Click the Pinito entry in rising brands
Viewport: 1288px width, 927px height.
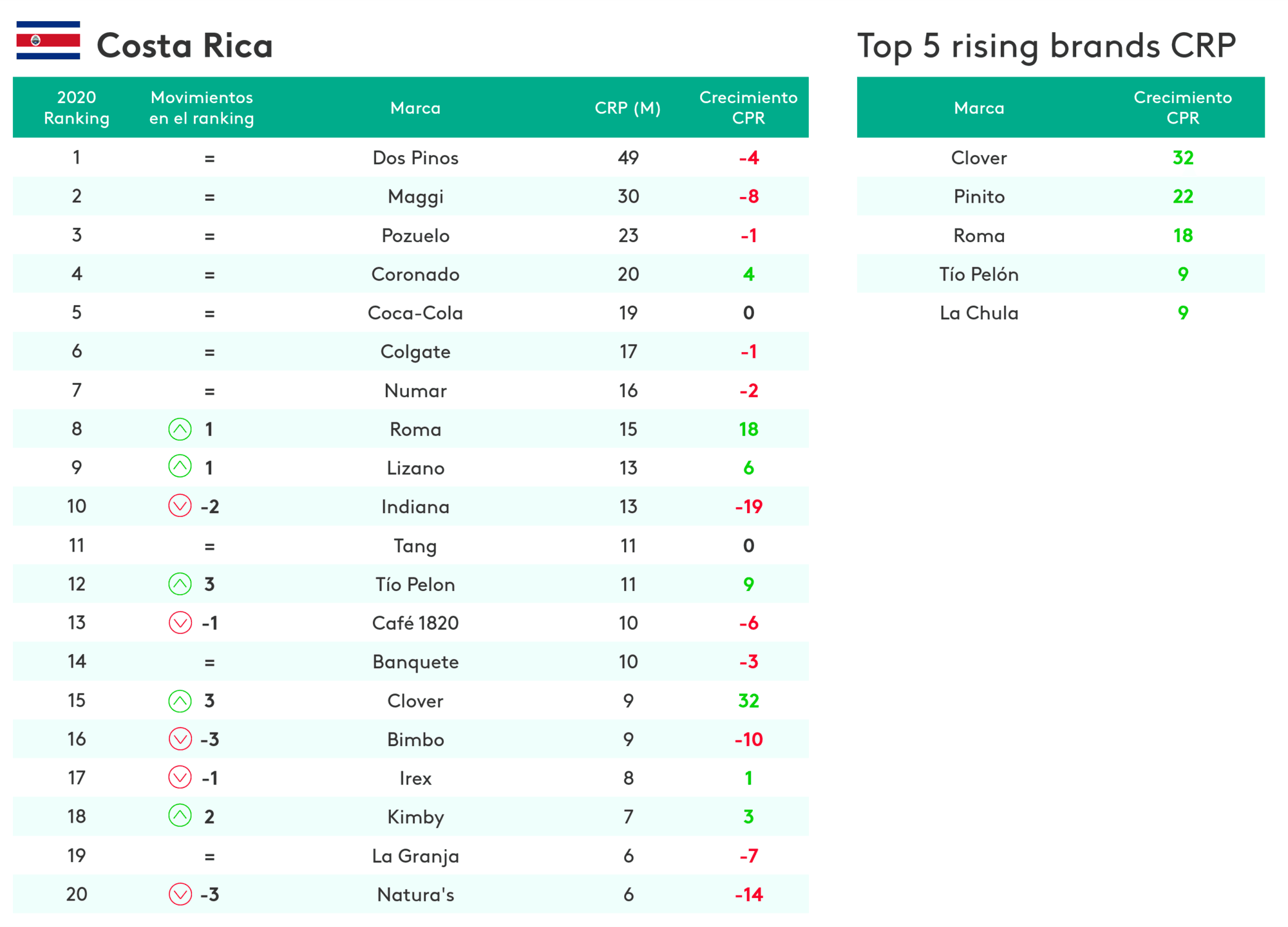979,196
